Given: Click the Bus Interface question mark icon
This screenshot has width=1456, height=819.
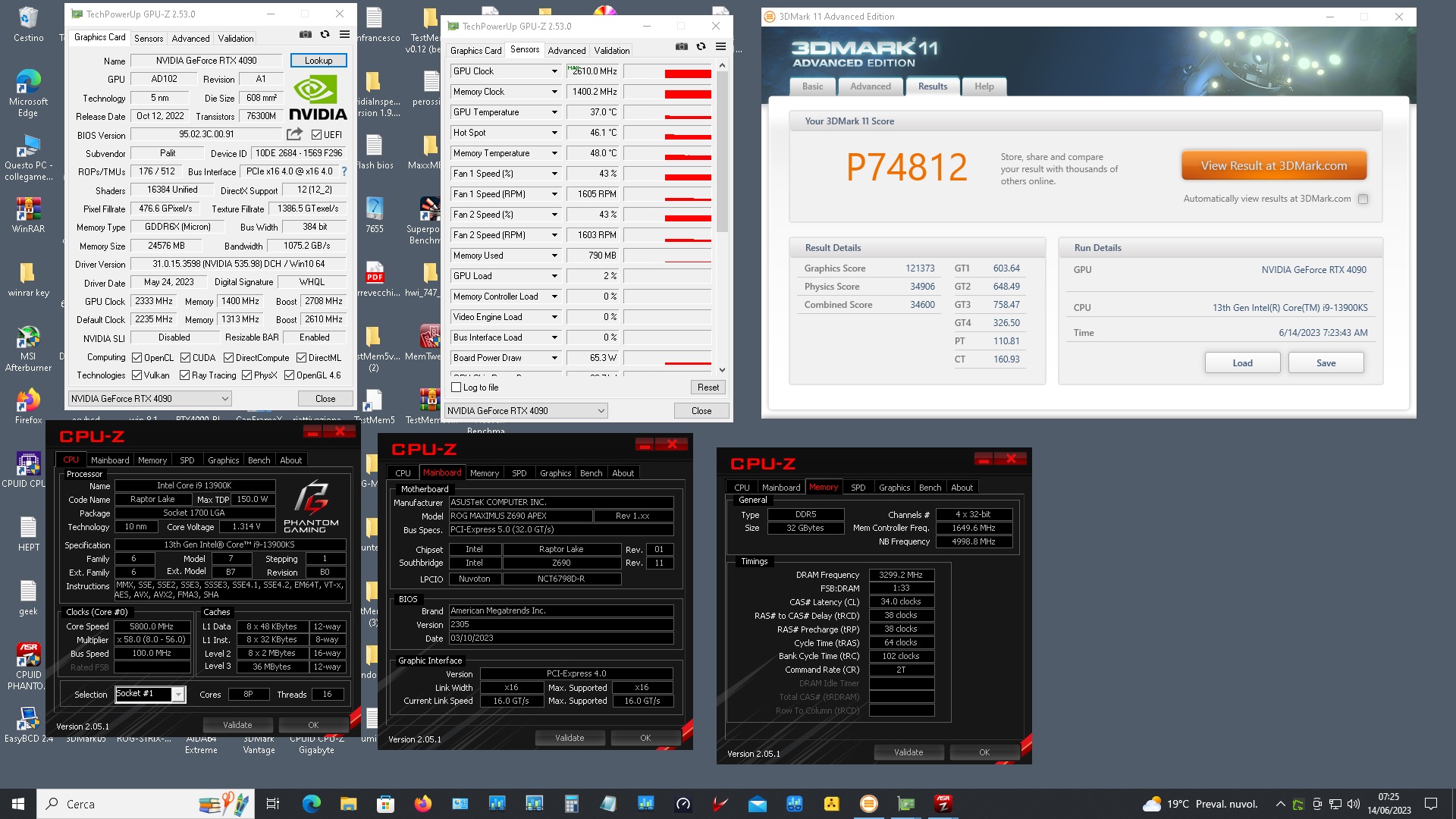Looking at the screenshot, I should pyautogui.click(x=344, y=171).
